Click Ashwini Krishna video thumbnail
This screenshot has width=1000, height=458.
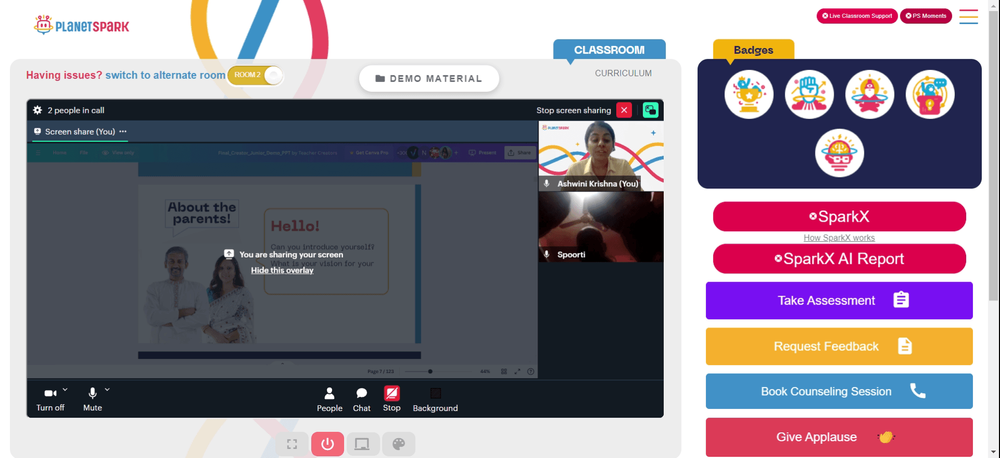coord(601,156)
